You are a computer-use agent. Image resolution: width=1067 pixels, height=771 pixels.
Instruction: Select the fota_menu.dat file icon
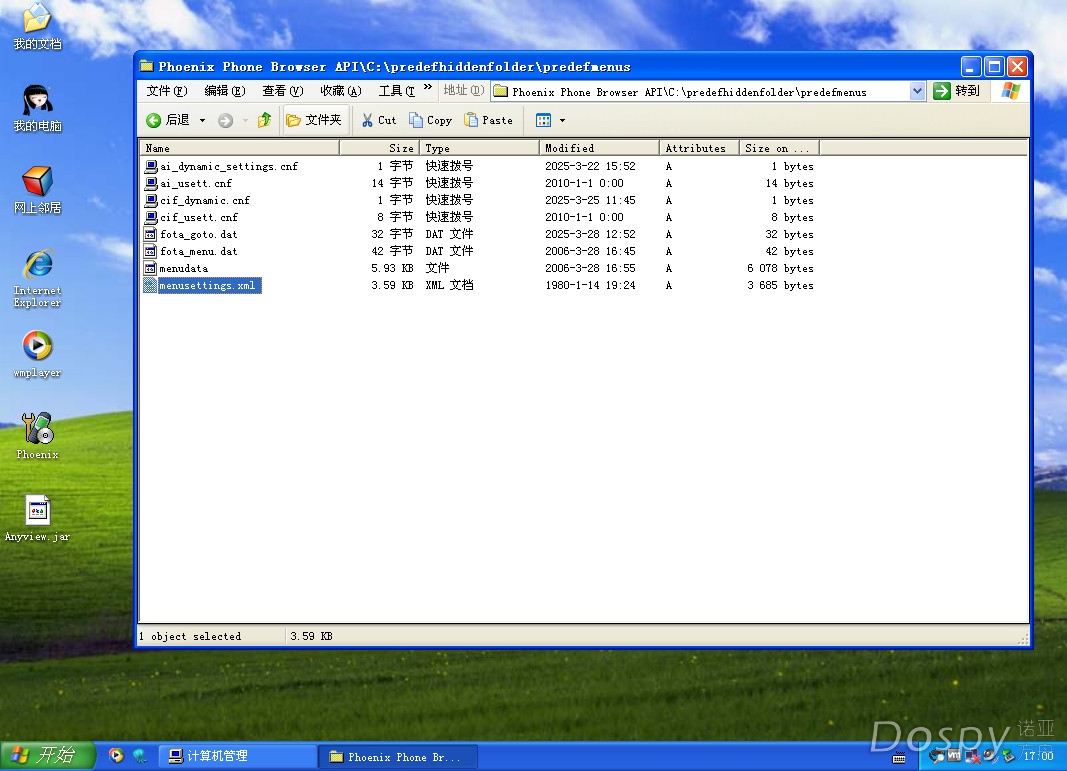(x=151, y=251)
